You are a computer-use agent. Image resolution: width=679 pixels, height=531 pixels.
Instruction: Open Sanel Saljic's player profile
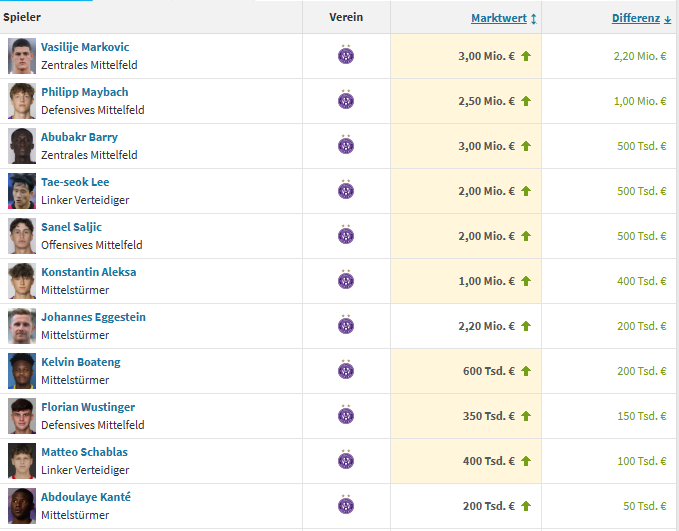71,227
